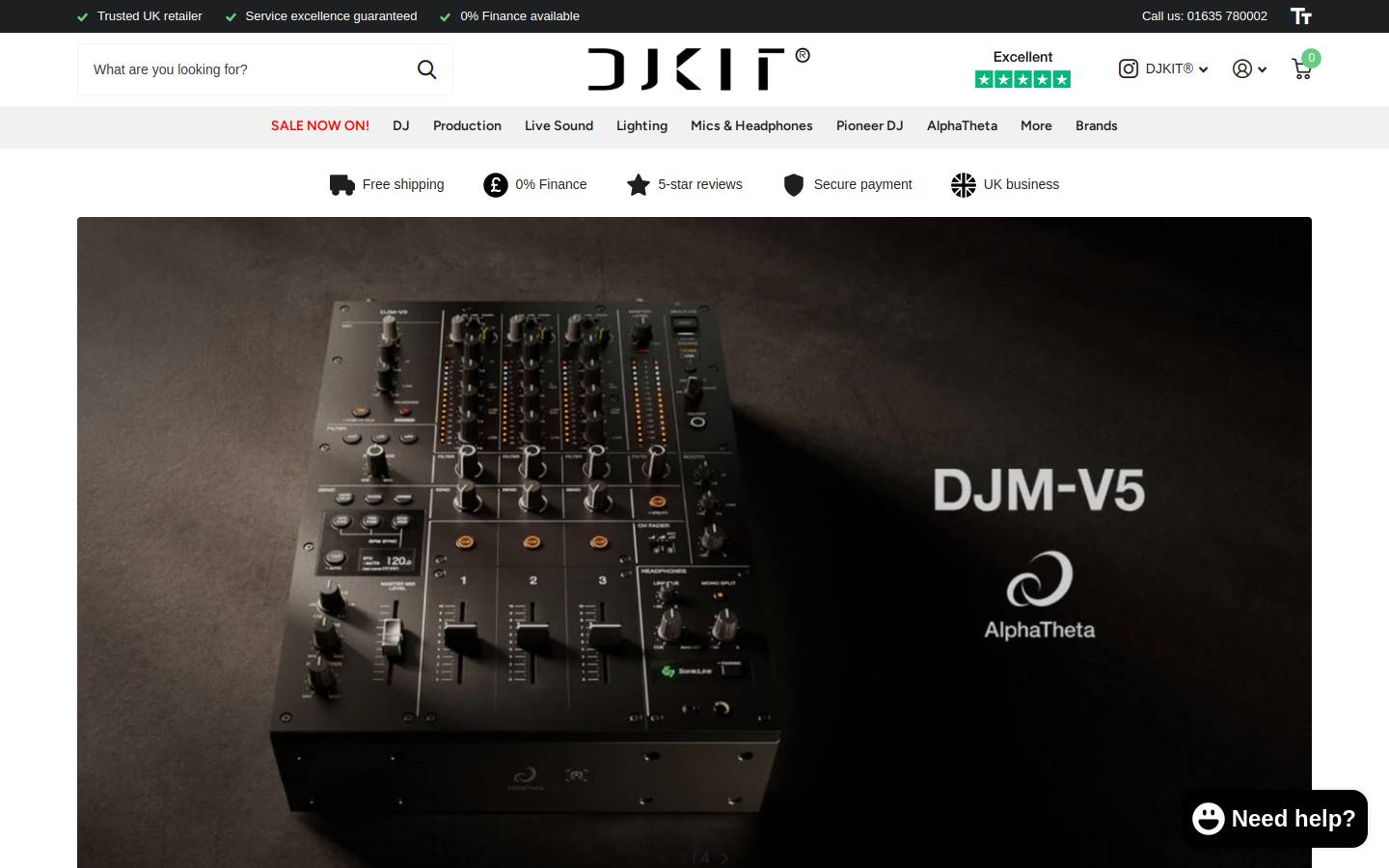Click the Free shipping text
Image resolution: width=1389 pixels, height=868 pixels.
tap(403, 184)
